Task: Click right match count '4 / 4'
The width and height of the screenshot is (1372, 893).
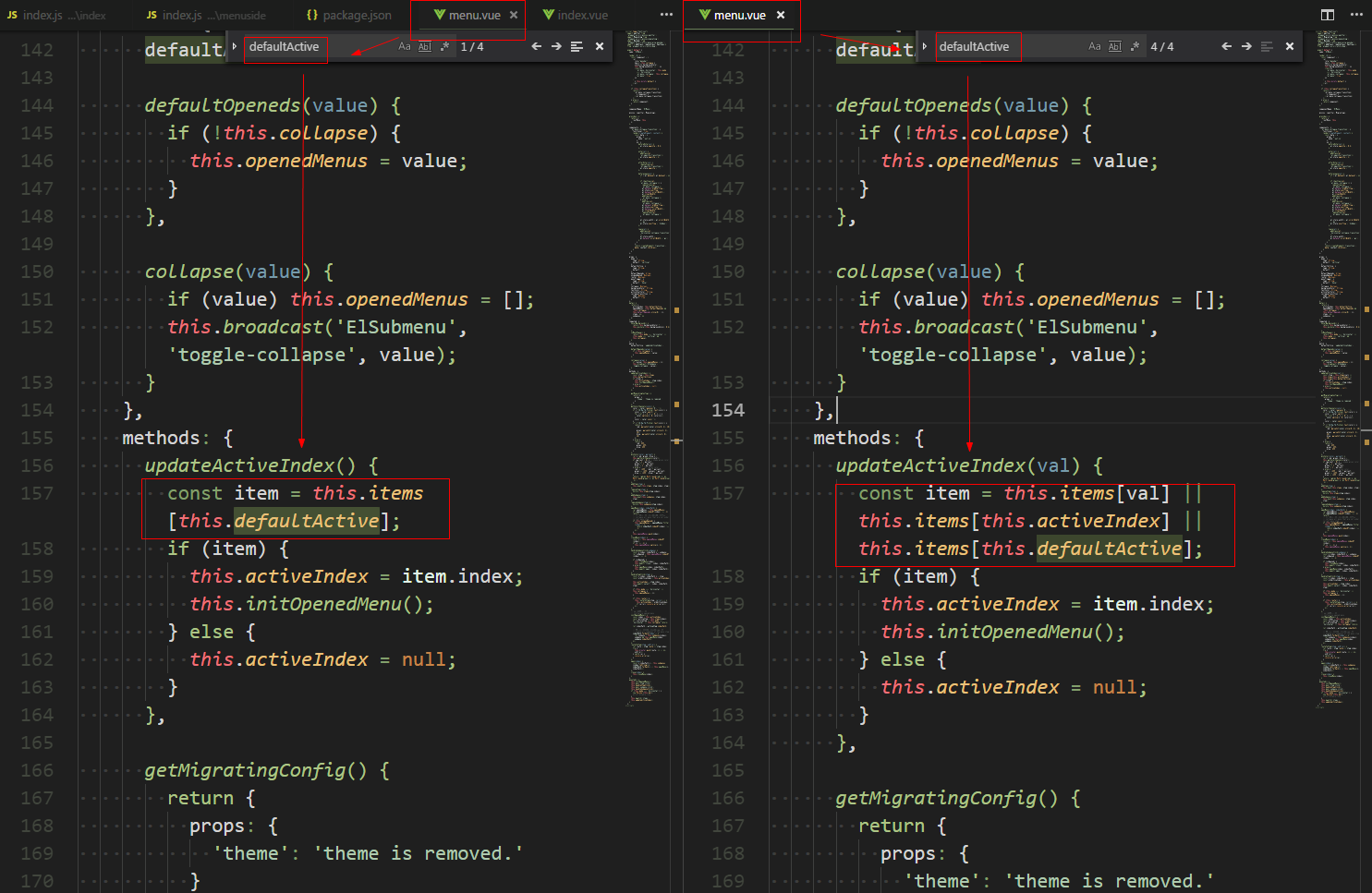Action: [1162, 46]
